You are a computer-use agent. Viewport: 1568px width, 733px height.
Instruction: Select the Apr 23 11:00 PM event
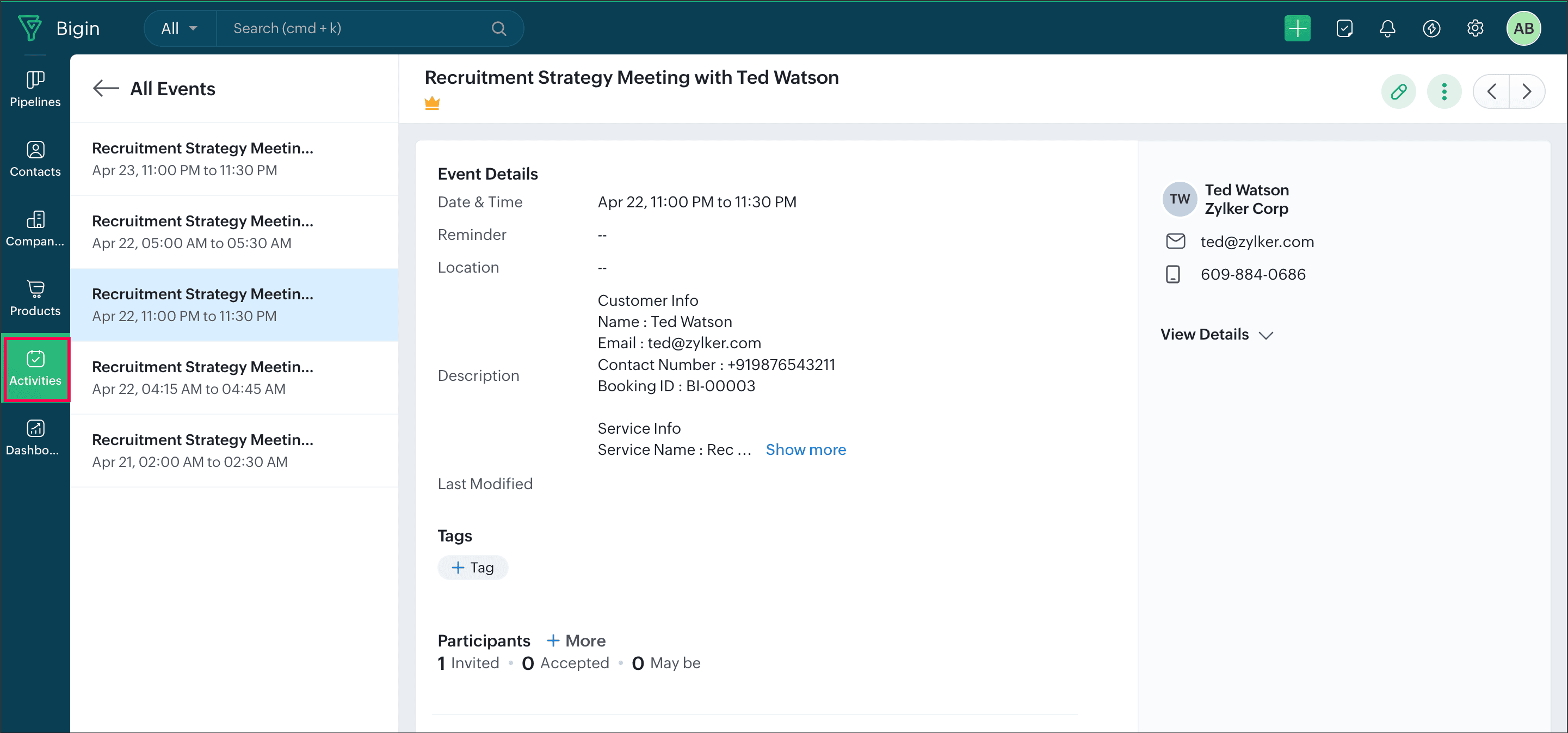coord(234,159)
